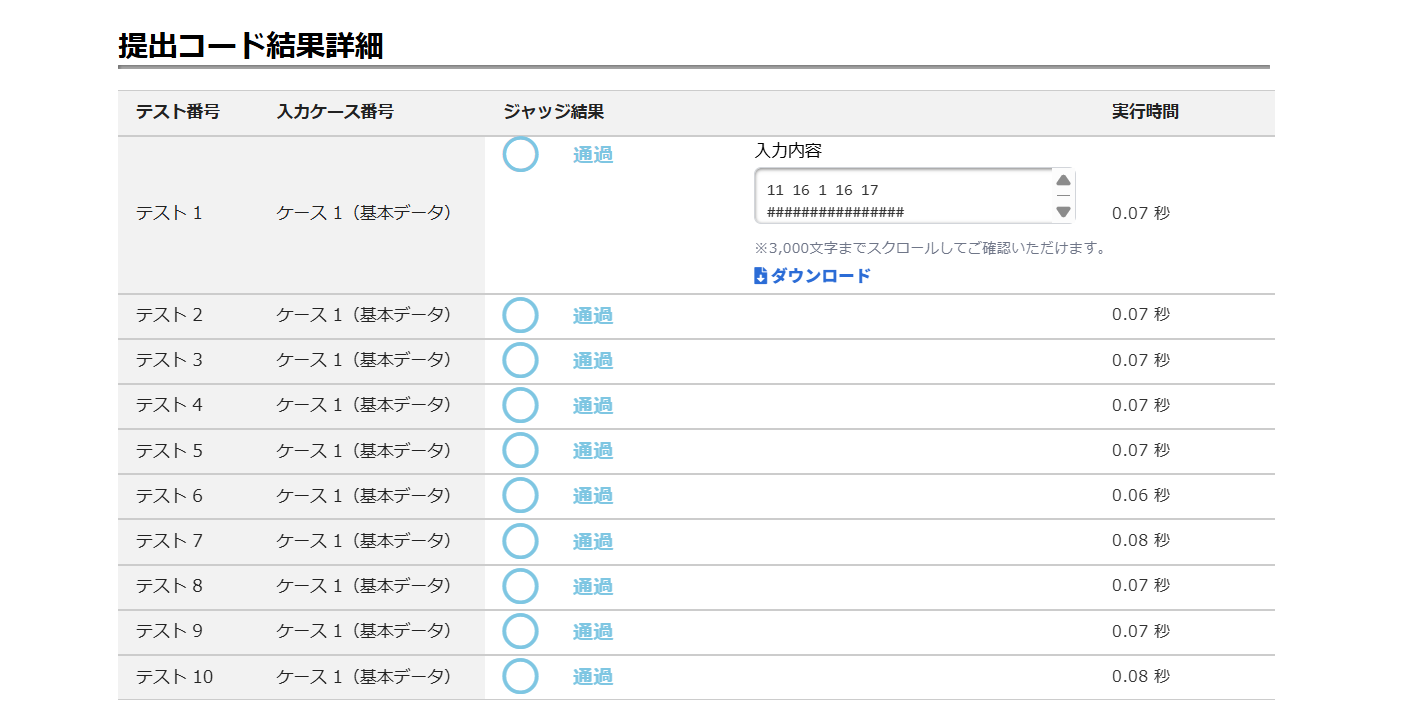Image resolution: width=1422 pixels, height=707 pixels.
Task: Click the pass circle icon for テスト 4
Action: click(520, 405)
